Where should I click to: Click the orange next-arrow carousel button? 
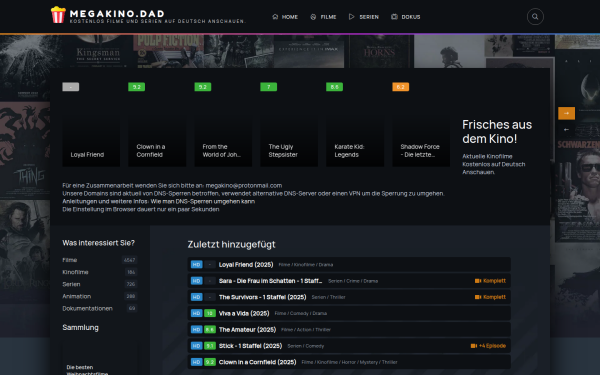click(566, 113)
